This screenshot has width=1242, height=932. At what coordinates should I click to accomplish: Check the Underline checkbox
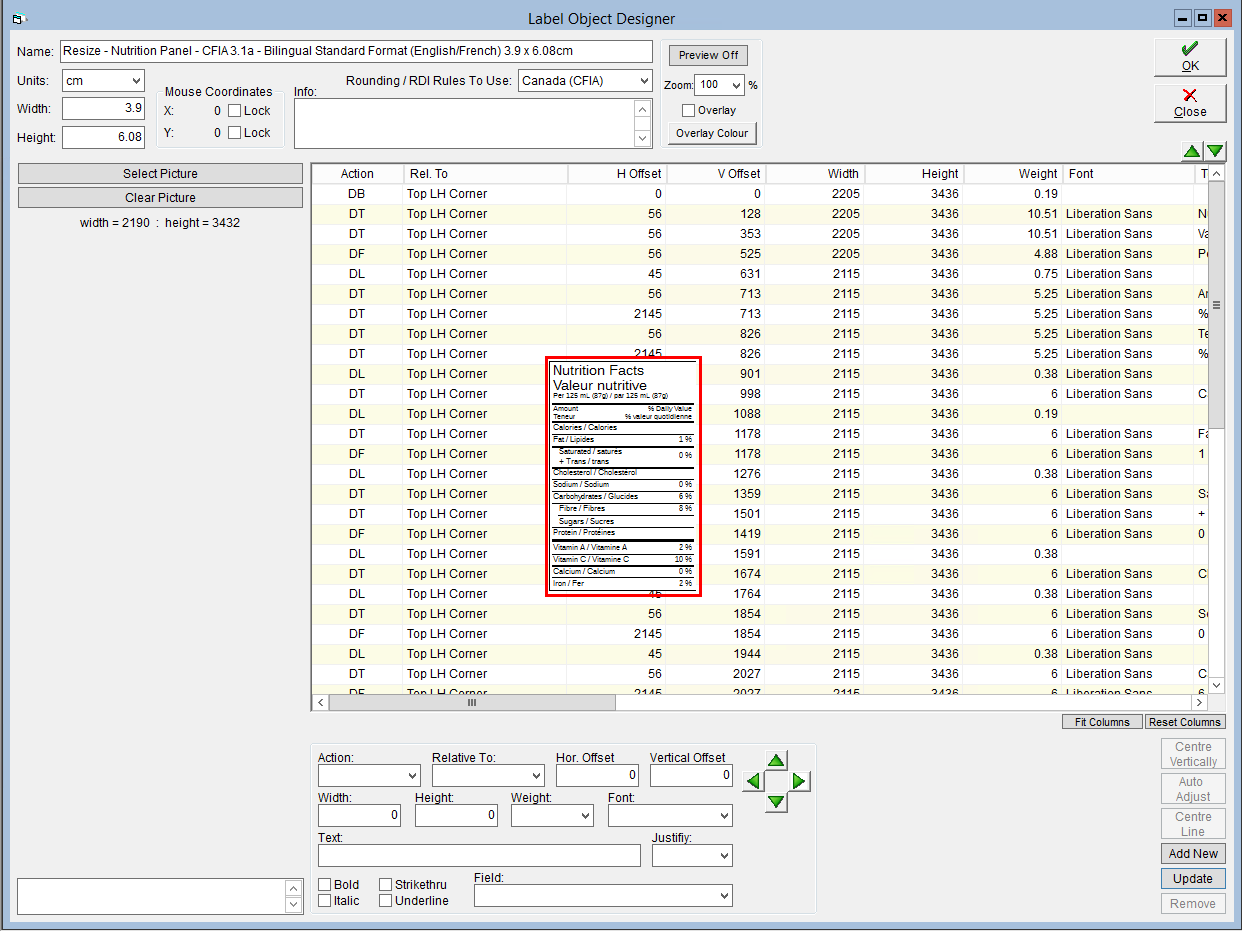[386, 901]
